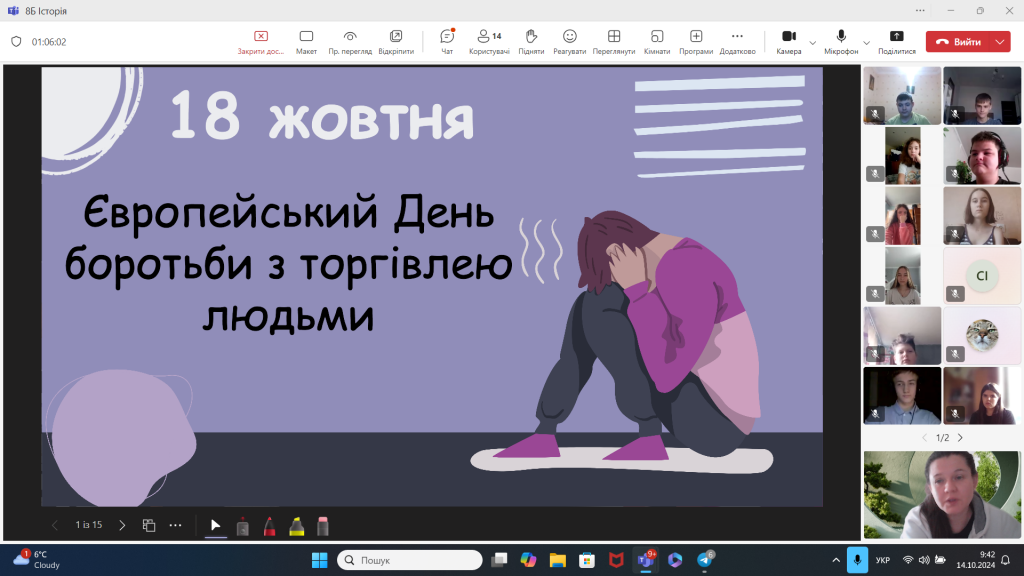Image resolution: width=1024 pixels, height=576 pixels.
Task: Open Кімнати breakout rooms icon
Action: tap(655, 42)
